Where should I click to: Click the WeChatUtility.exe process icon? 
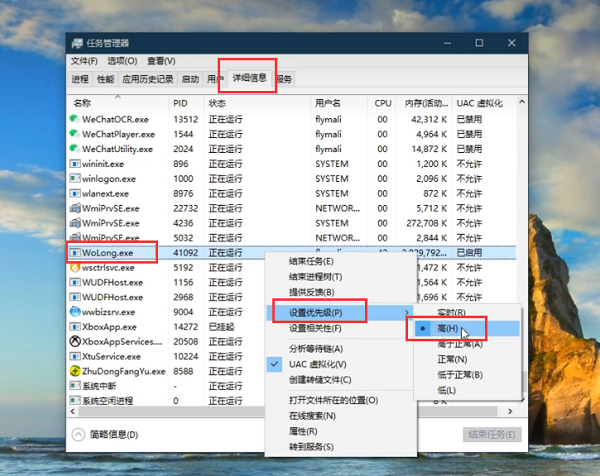click(75, 148)
